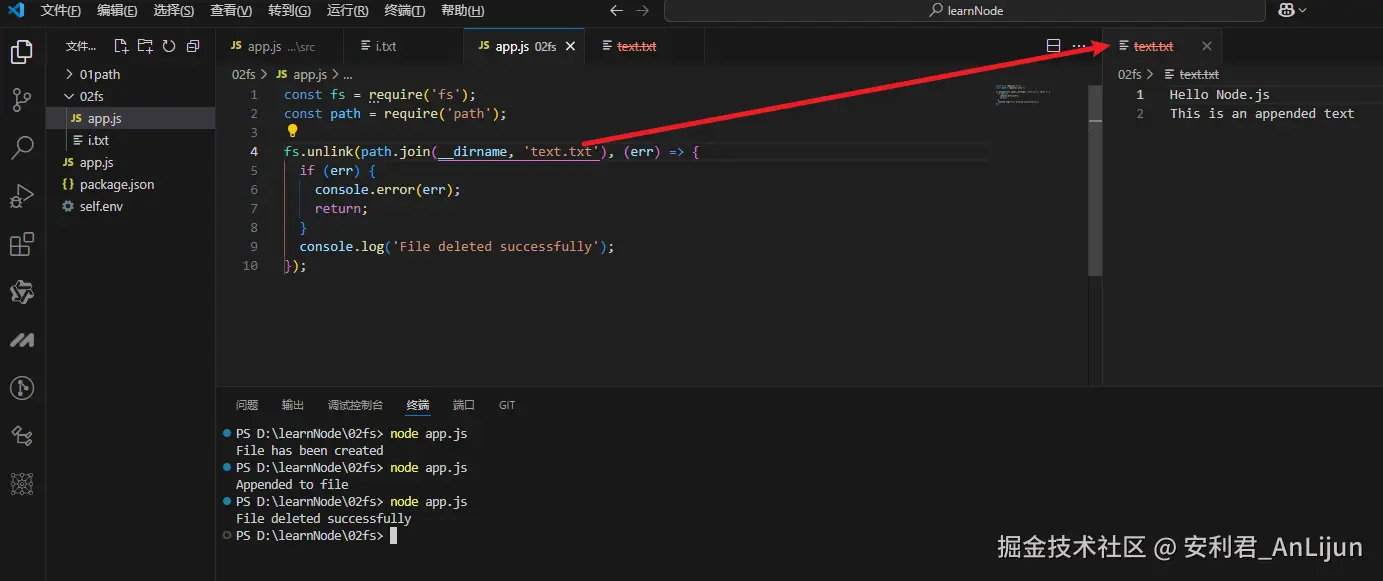1383x581 pixels.
Task: Click the 'File deleted successfully' terminal output
Action: pyautogui.click(x=323, y=519)
